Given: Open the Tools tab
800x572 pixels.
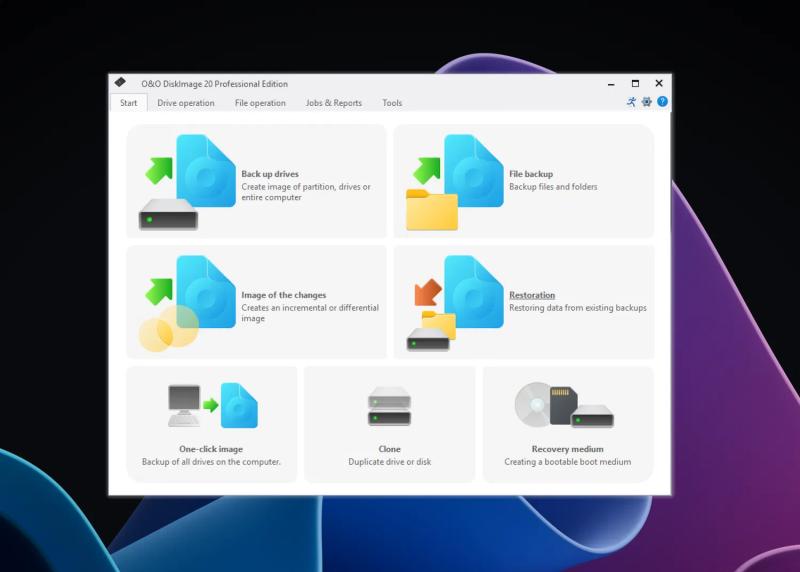Looking at the screenshot, I should [392, 103].
